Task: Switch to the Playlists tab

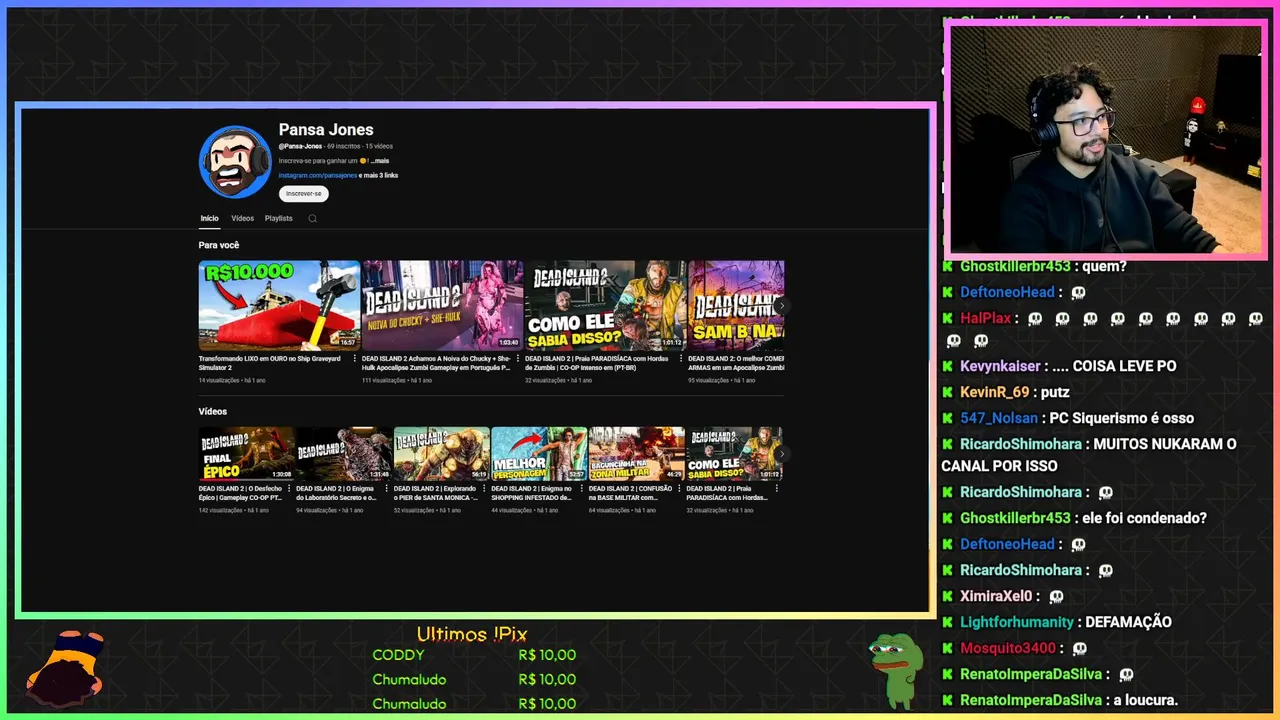Action: [279, 218]
